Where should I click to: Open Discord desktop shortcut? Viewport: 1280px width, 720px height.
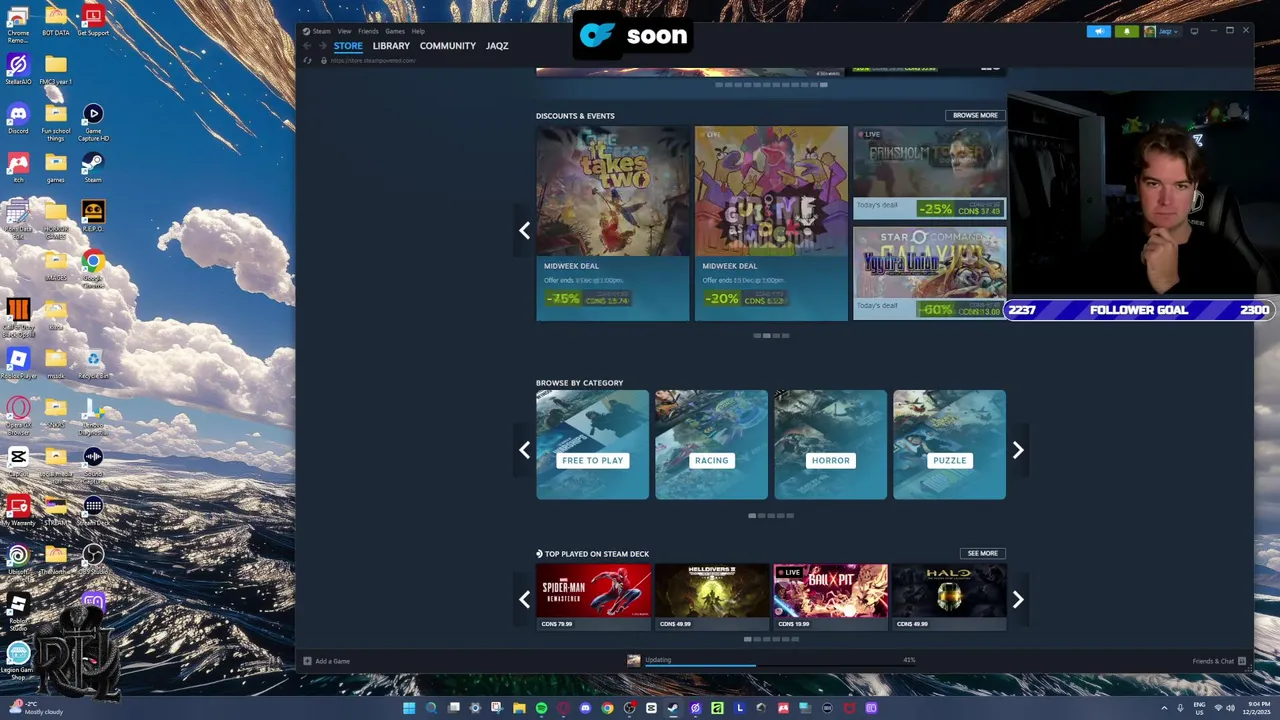[18, 119]
